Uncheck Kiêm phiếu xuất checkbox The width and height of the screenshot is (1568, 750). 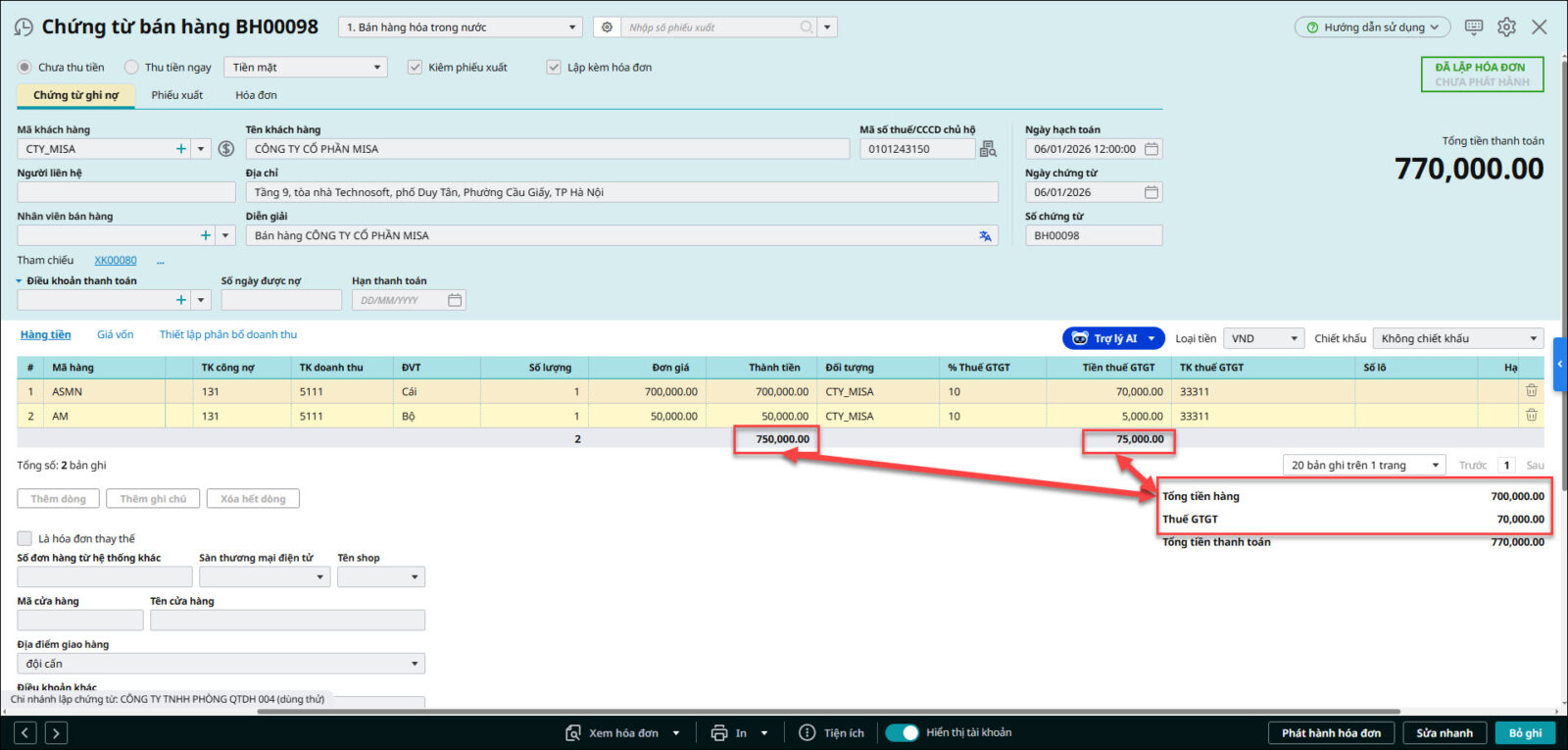coord(416,68)
